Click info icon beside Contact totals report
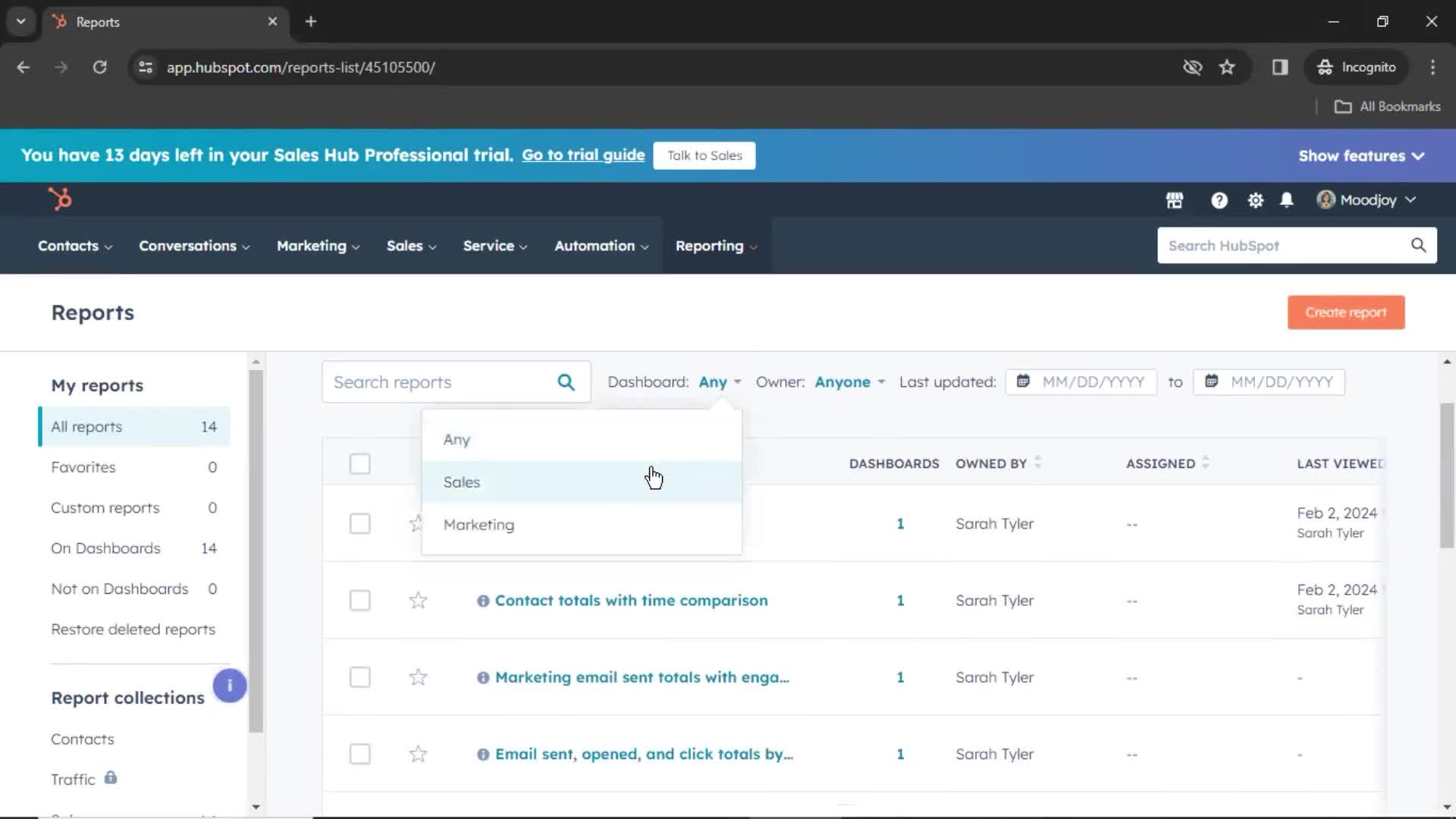The width and height of the screenshot is (1456, 819). (482, 601)
